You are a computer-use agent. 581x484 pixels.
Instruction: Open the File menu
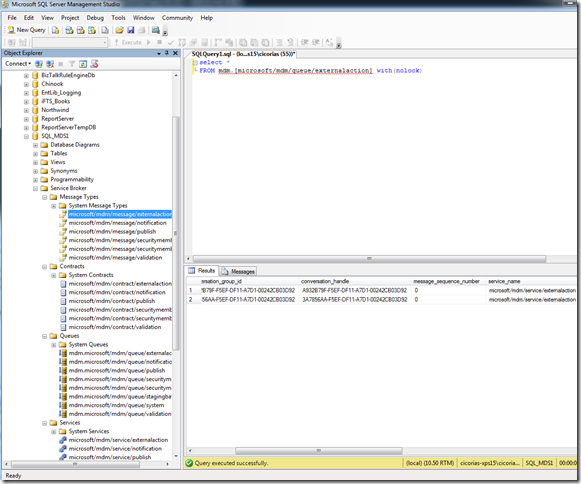12,18
